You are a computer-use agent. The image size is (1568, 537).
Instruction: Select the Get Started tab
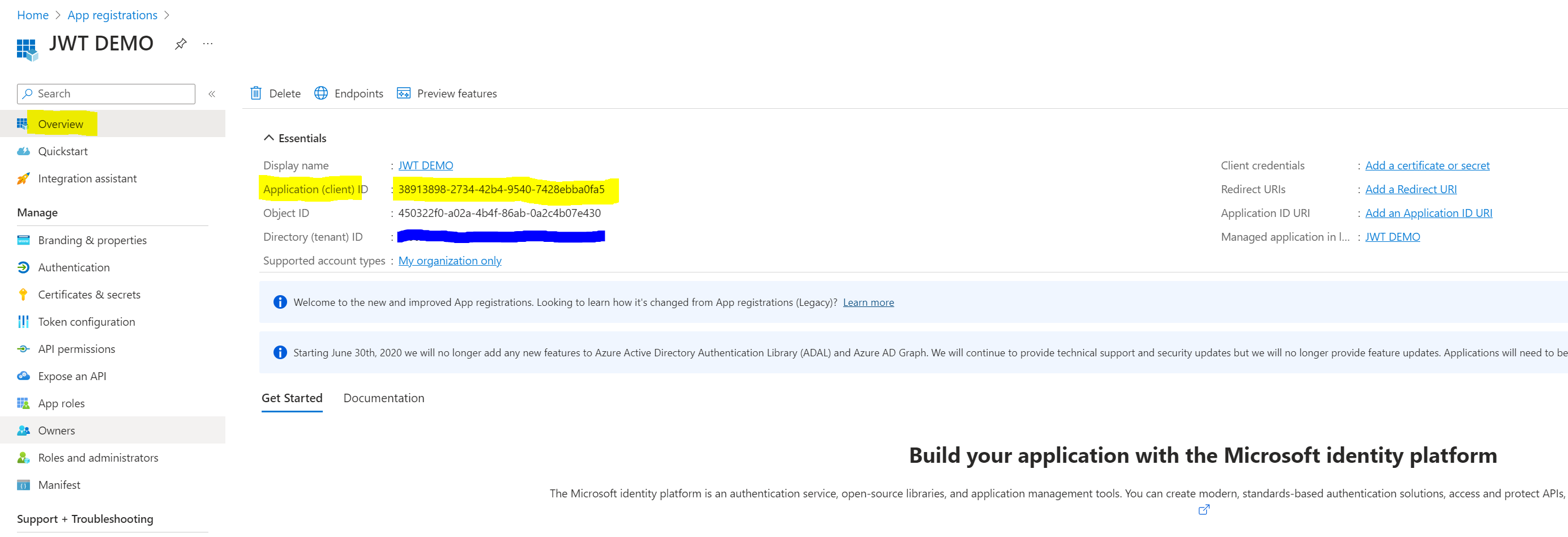pos(292,398)
